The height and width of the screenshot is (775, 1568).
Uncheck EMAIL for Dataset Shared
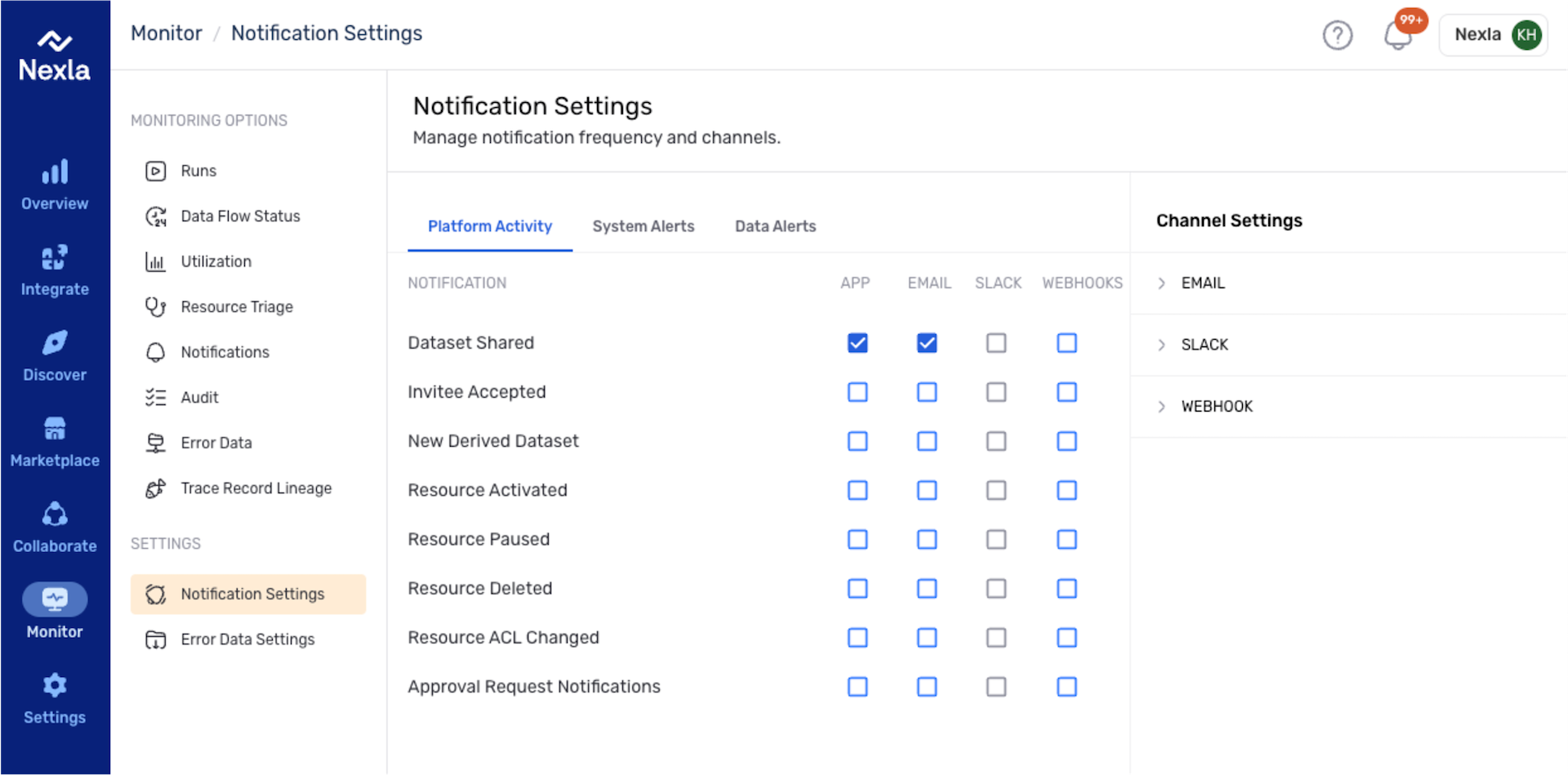927,343
